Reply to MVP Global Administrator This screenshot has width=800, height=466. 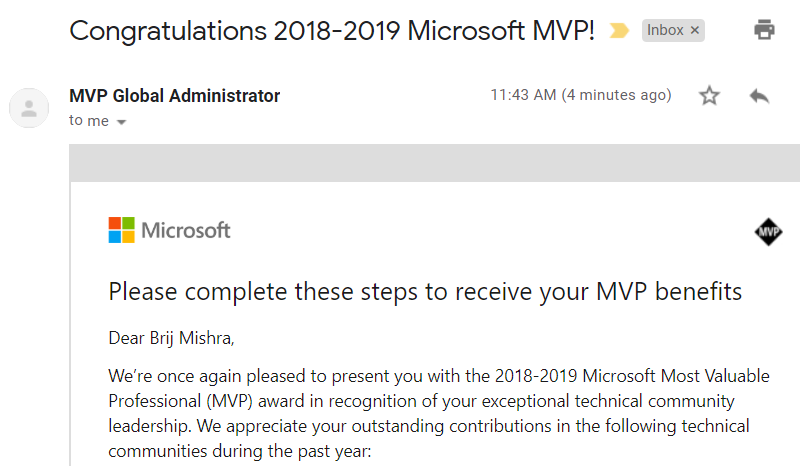(x=759, y=96)
